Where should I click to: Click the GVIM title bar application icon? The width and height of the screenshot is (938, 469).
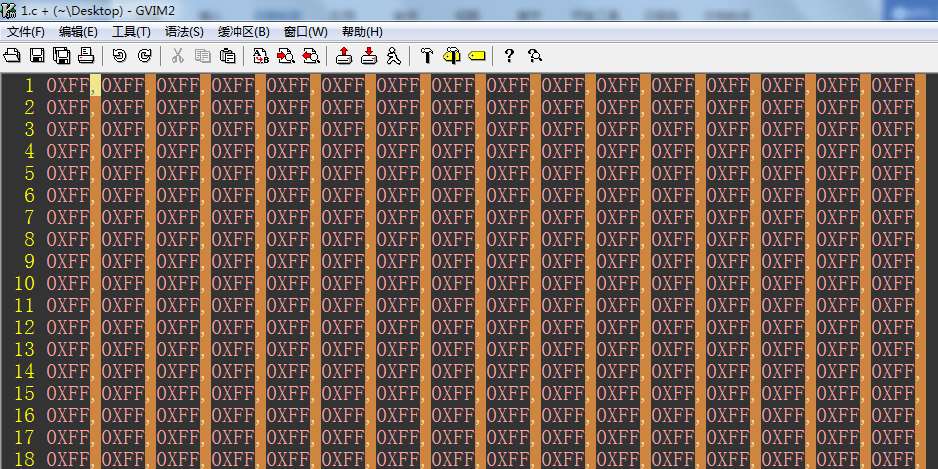pos(9,10)
